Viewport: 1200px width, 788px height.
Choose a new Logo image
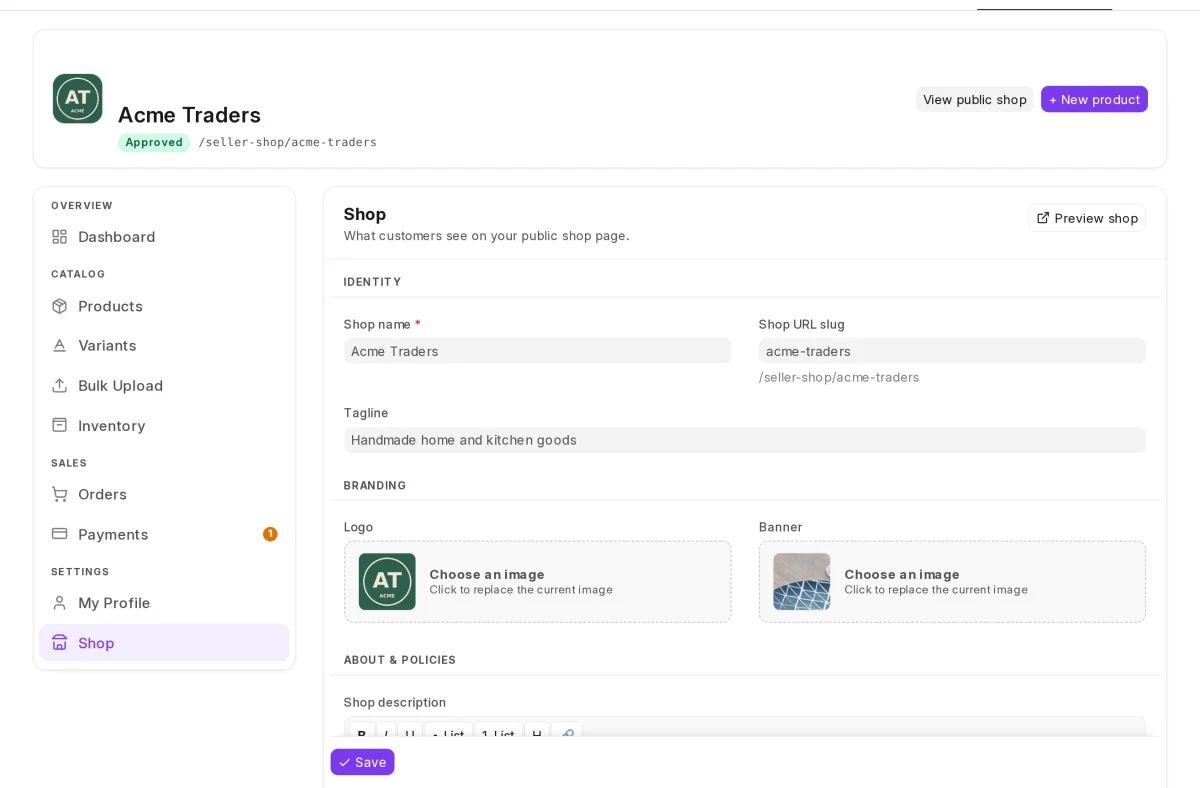(x=537, y=582)
